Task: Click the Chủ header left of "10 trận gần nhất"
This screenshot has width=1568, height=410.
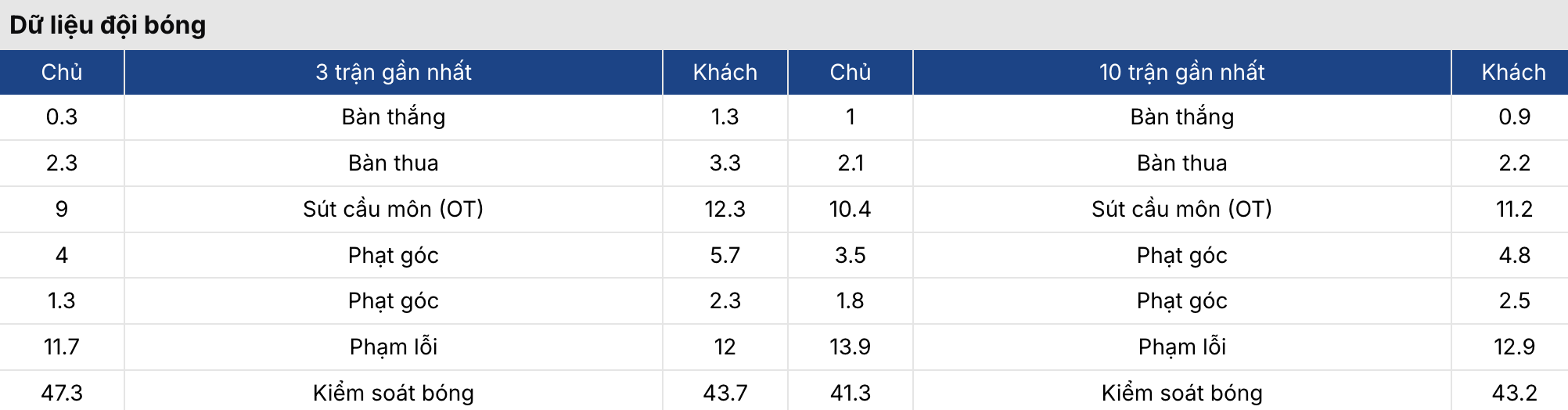Action: pos(850,72)
